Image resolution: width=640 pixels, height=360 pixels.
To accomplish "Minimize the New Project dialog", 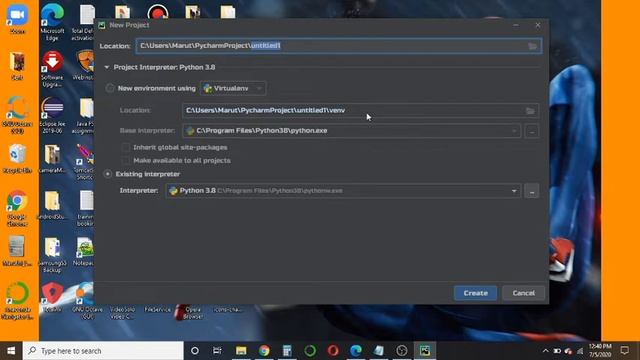I will (516, 25).
